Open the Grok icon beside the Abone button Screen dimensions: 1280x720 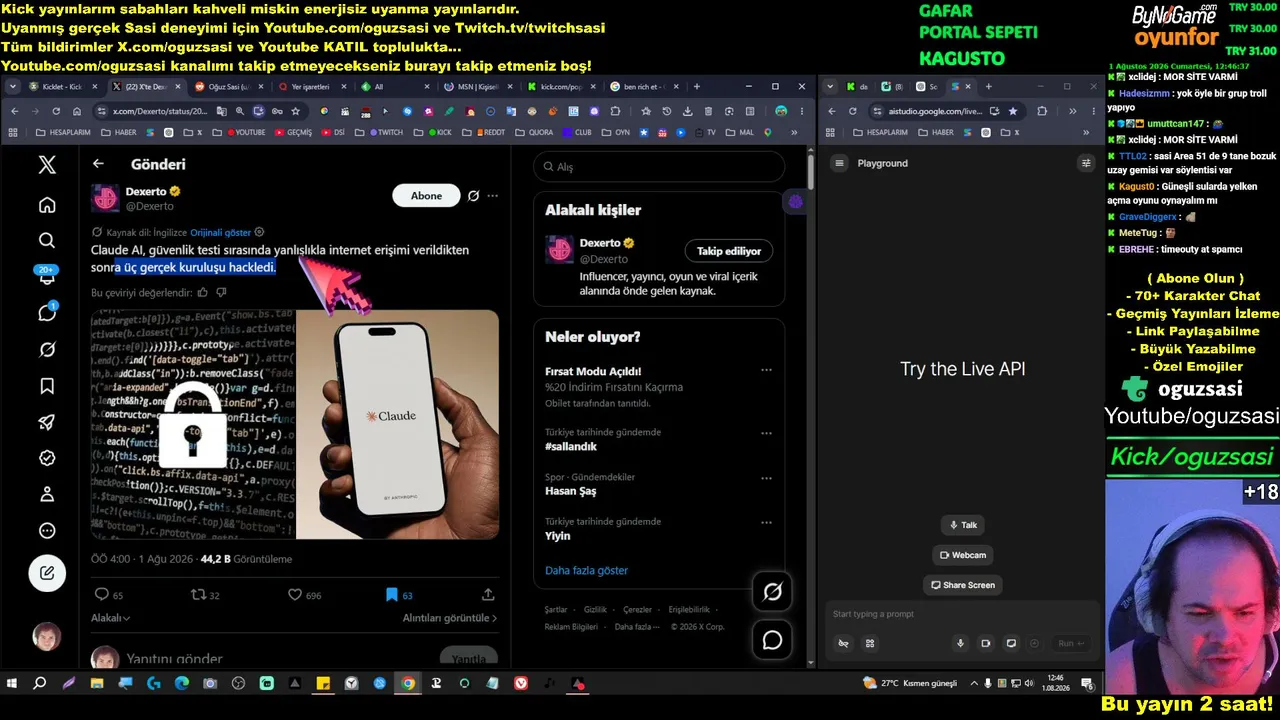(473, 196)
